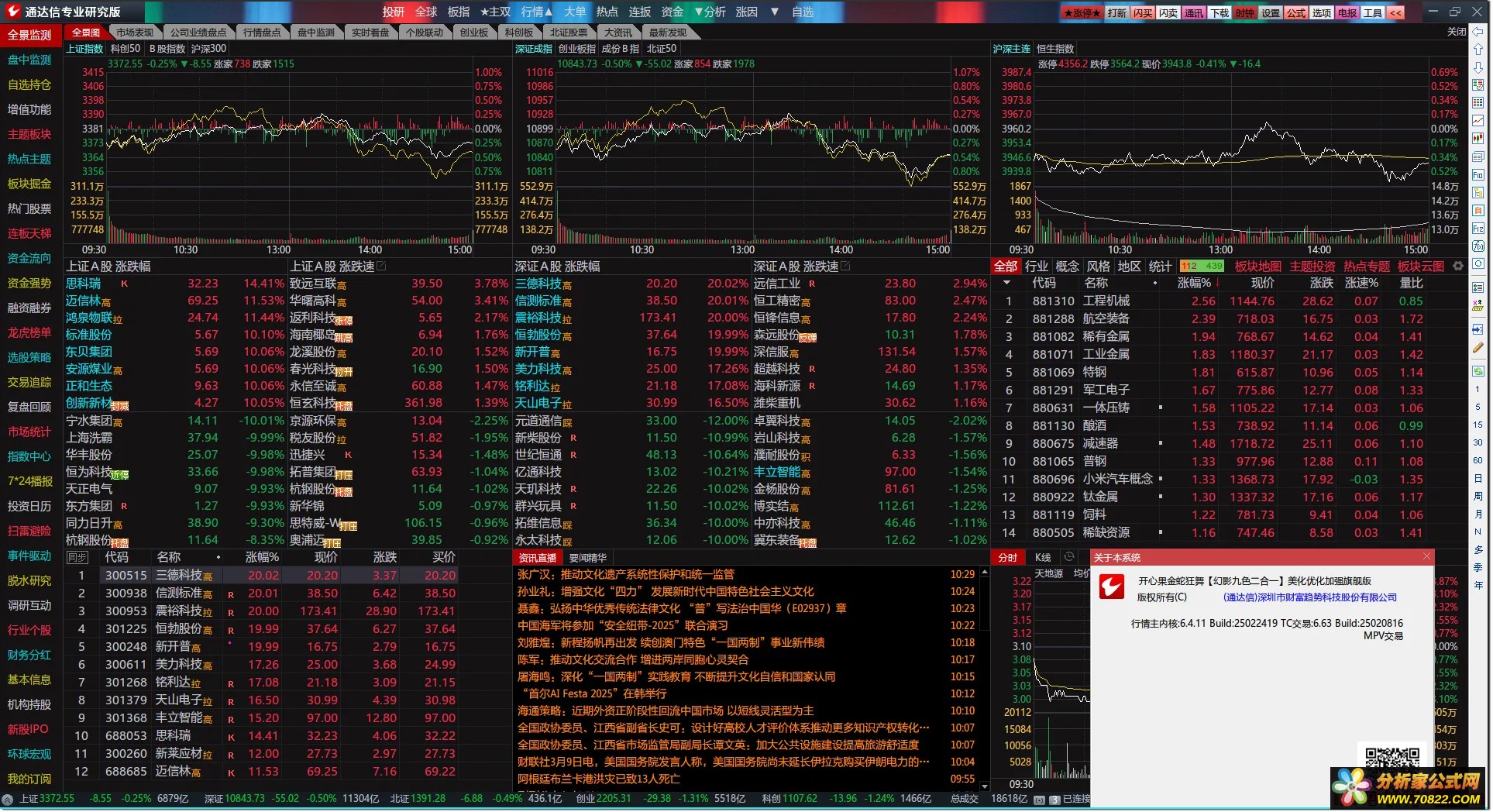Select the 5-minute period button

(x=1478, y=406)
